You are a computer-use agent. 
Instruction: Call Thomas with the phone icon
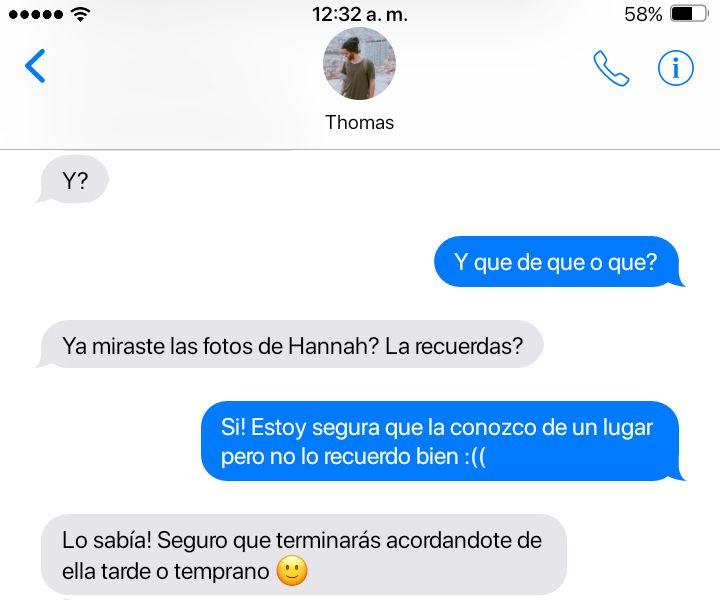[x=611, y=68]
